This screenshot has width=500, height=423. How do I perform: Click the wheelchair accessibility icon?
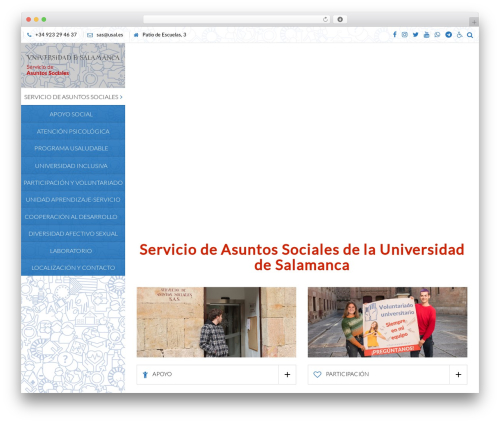(x=460, y=35)
